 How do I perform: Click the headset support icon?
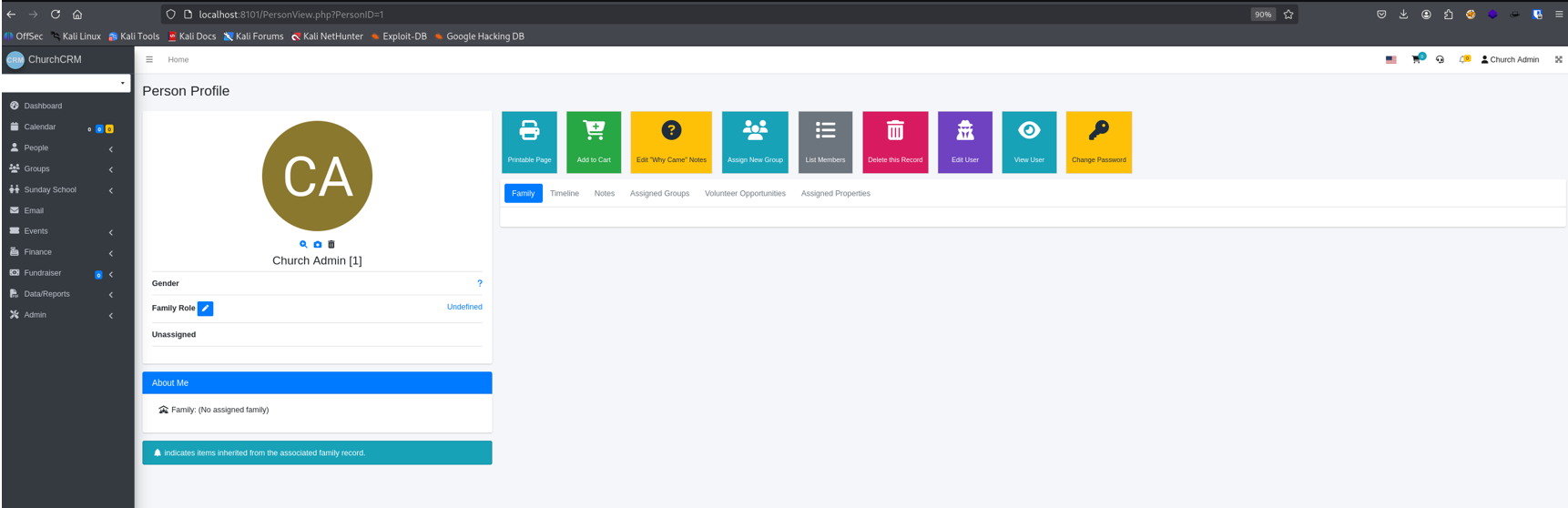[1440, 59]
